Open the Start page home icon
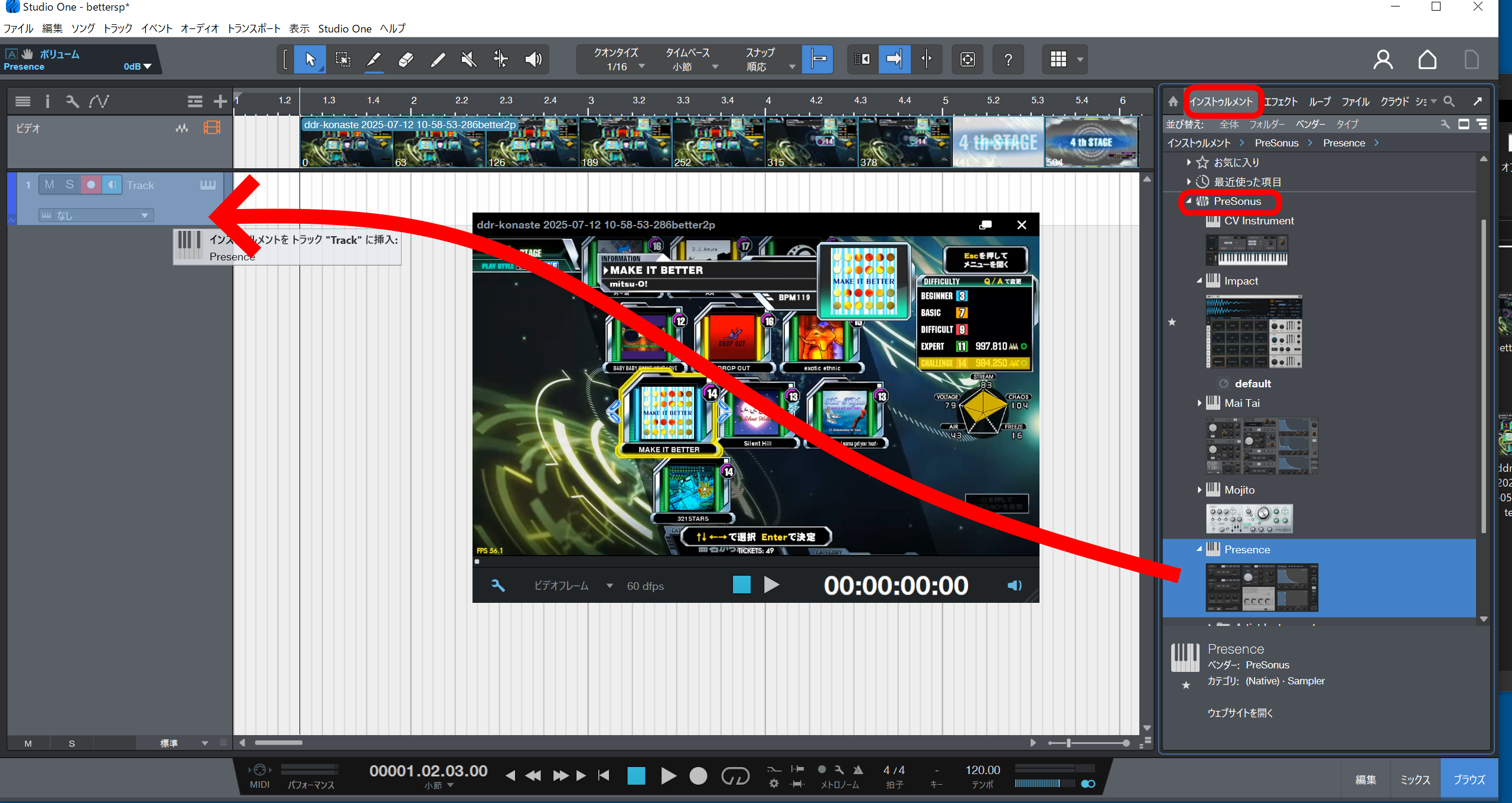Screen dimensions: 1512x803 coord(1427,60)
